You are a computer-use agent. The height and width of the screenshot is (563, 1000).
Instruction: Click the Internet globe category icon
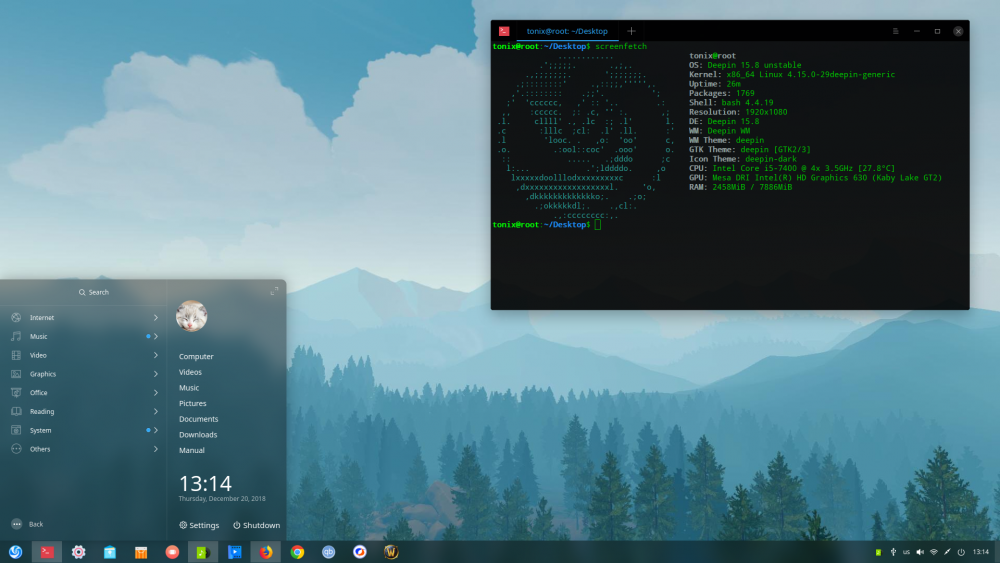pos(16,318)
